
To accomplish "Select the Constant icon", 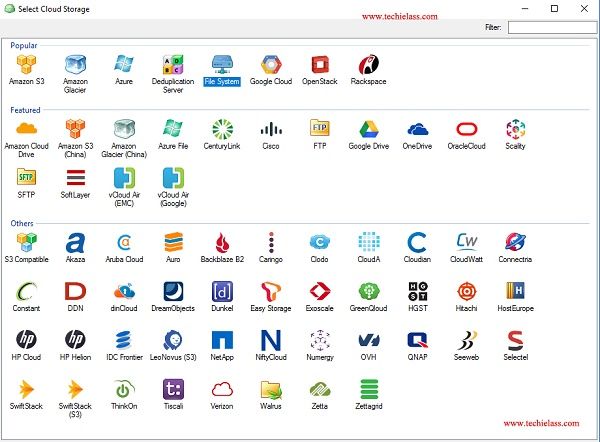I will coord(26,291).
